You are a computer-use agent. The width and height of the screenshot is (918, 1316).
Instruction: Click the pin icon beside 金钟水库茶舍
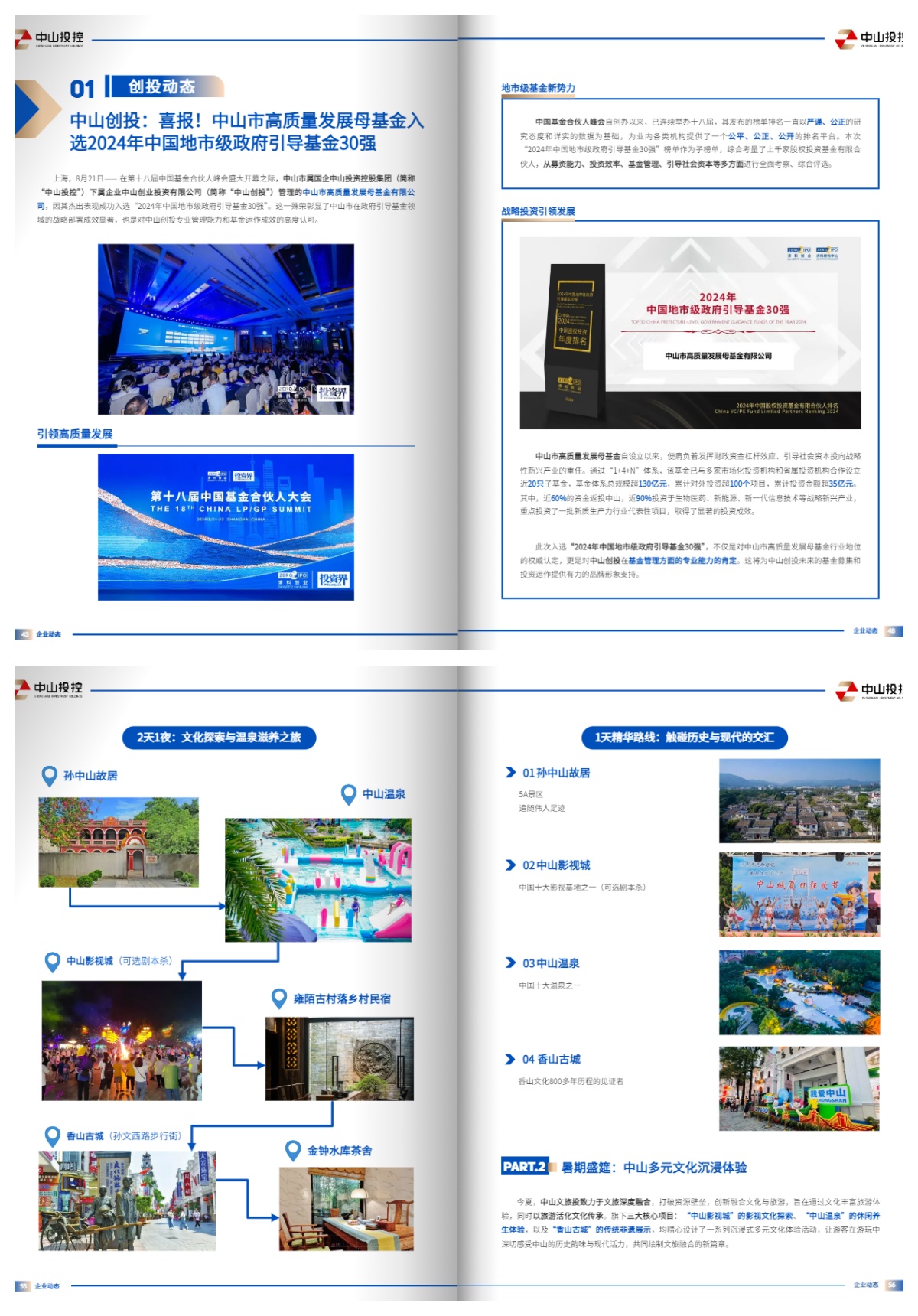[293, 1150]
